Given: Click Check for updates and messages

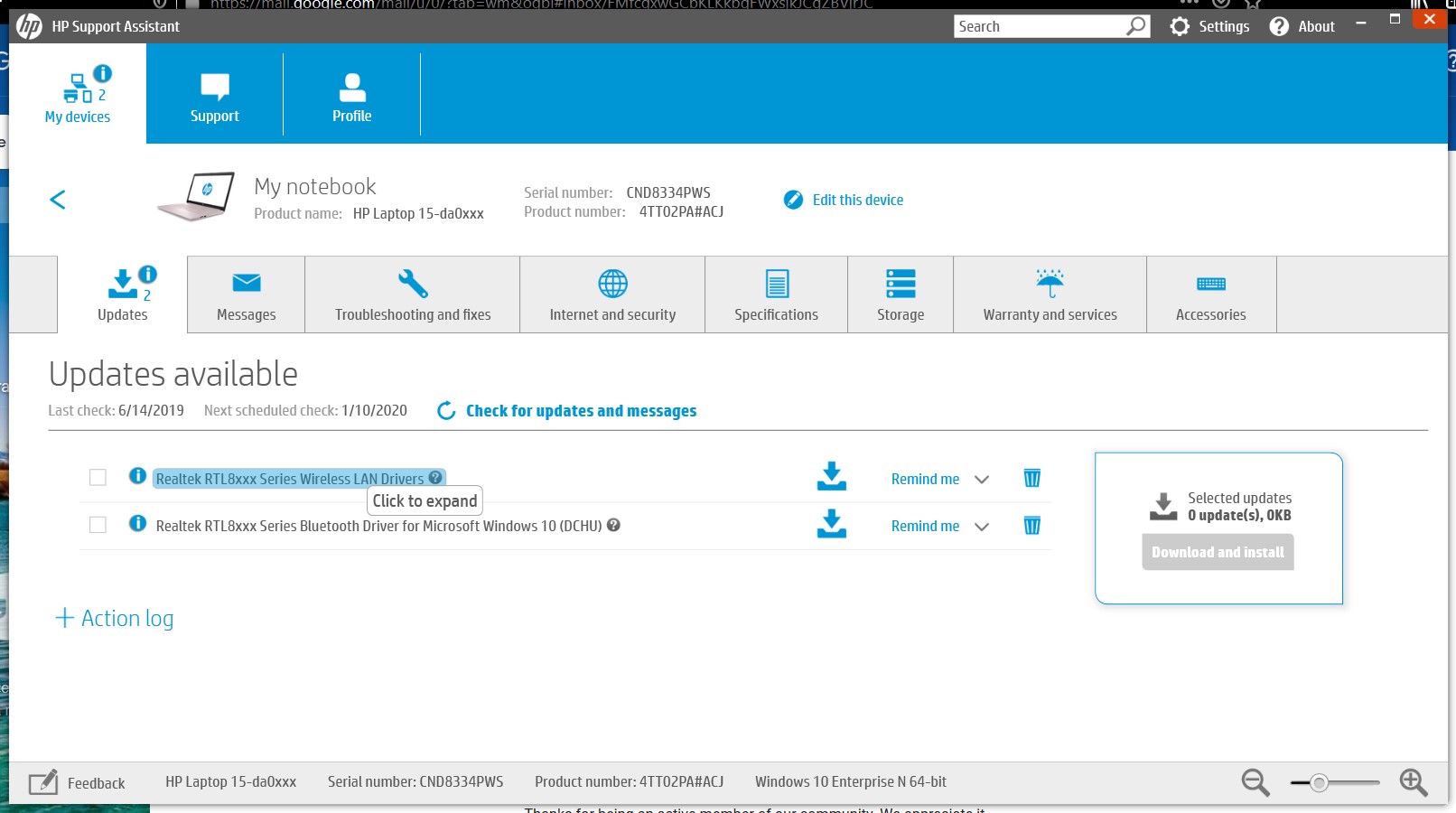Looking at the screenshot, I should click(581, 411).
